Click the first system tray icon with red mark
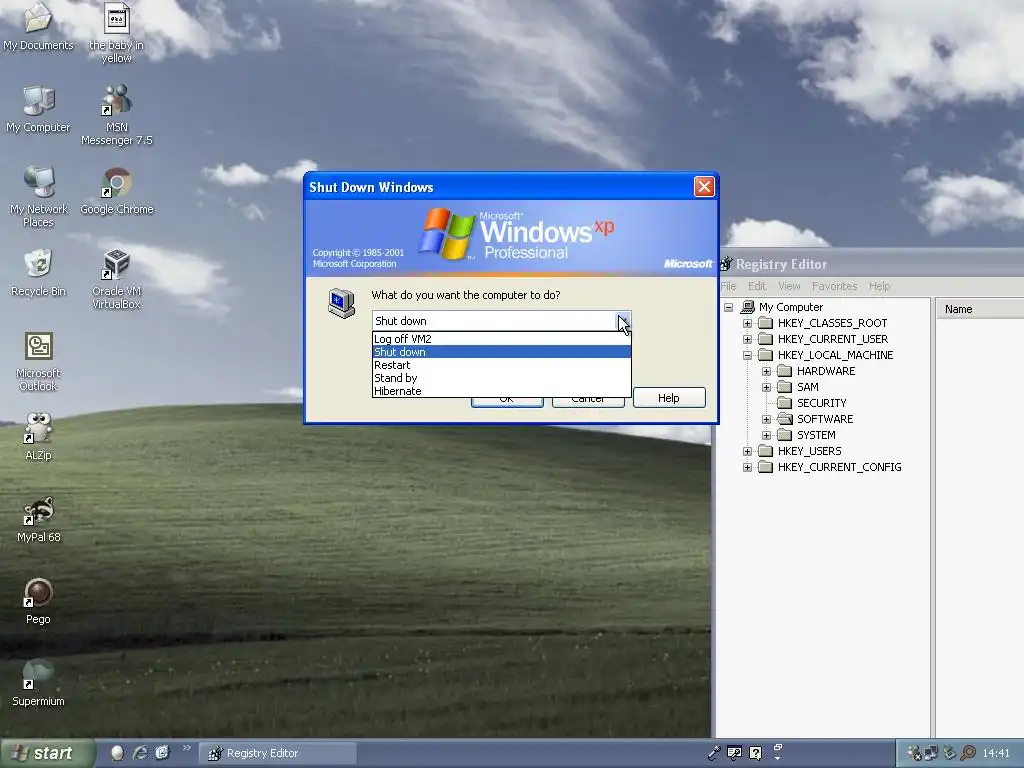This screenshot has width=1024, height=768. (914, 753)
